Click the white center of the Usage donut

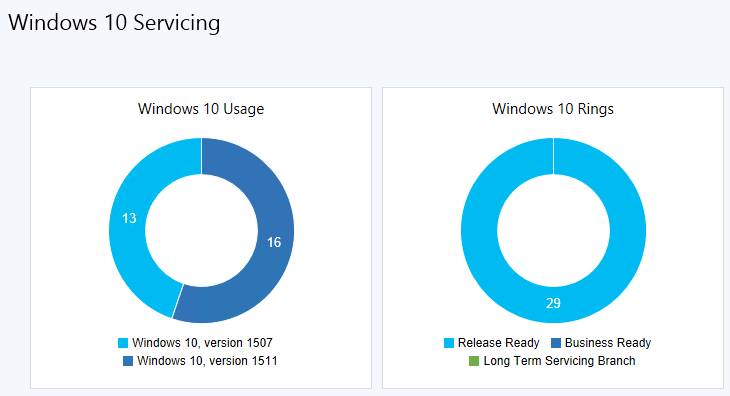click(x=201, y=230)
